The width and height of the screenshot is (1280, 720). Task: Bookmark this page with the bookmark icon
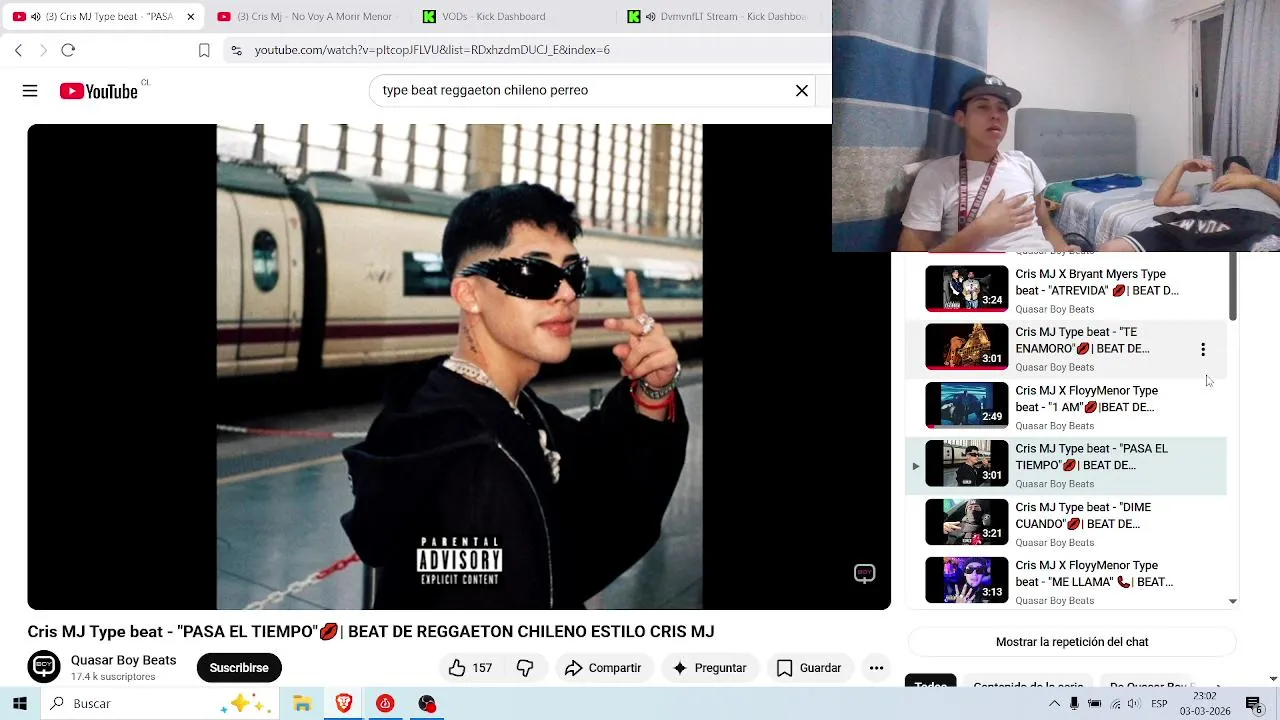pyautogui.click(x=204, y=50)
